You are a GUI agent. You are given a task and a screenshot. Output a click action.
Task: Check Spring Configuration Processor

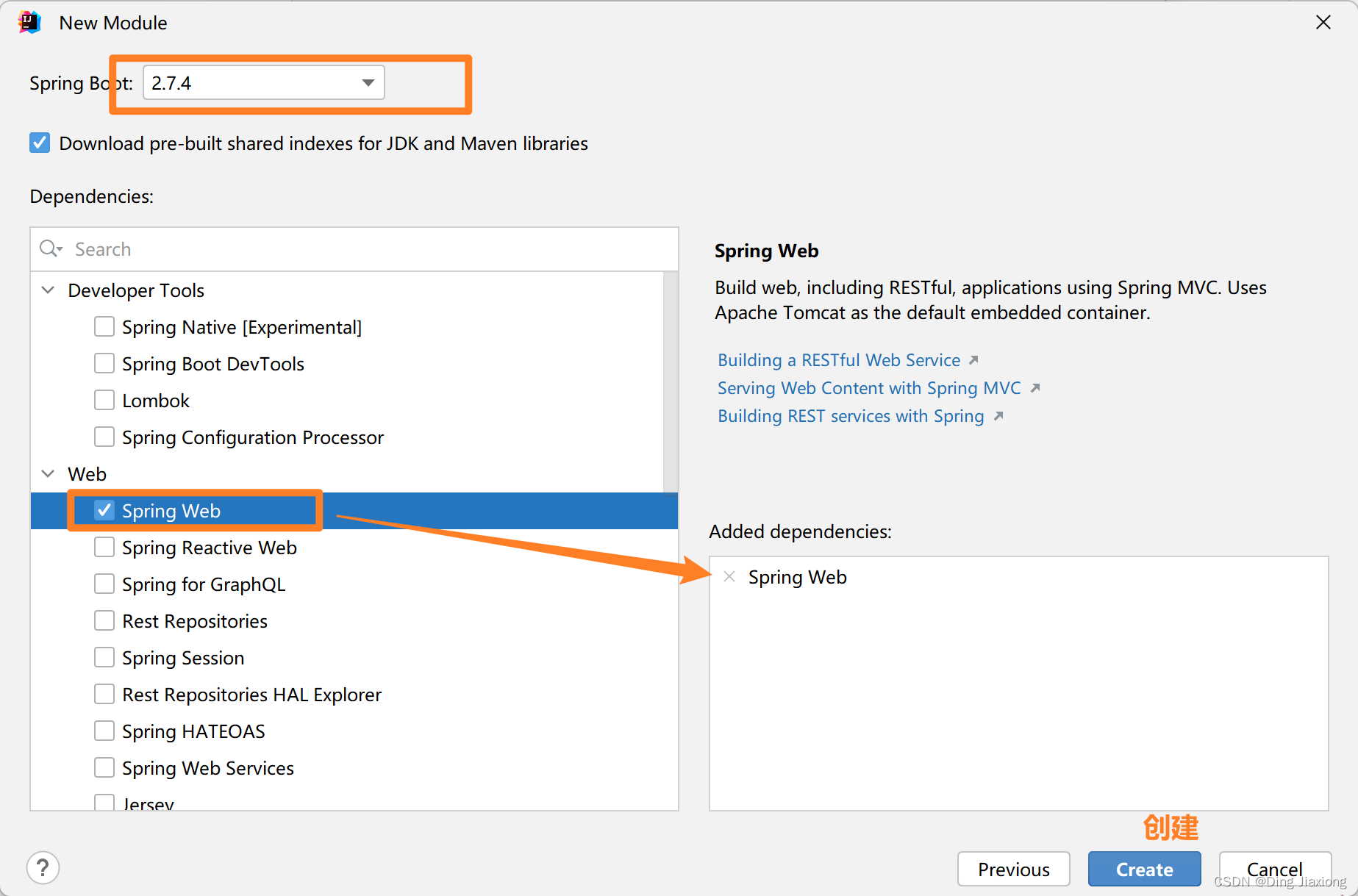[104, 437]
